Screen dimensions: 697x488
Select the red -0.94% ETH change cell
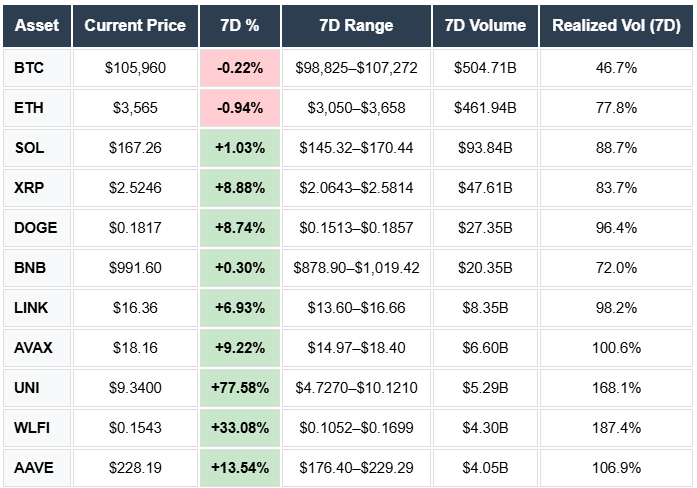(239, 108)
